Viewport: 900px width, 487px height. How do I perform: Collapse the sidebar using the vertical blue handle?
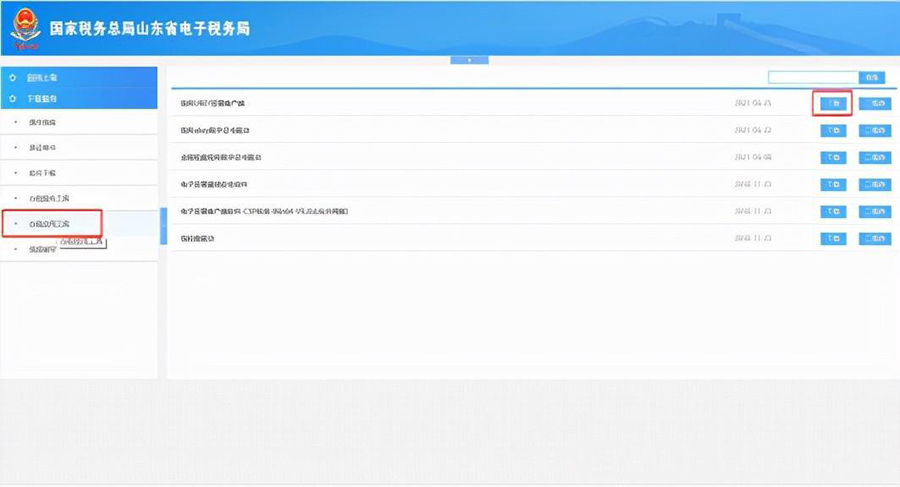pos(163,223)
